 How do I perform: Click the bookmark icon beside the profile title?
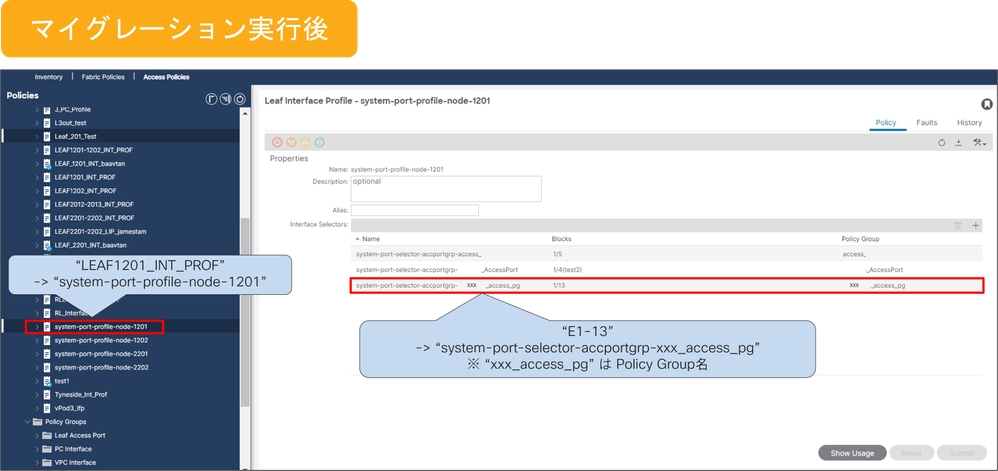click(986, 104)
